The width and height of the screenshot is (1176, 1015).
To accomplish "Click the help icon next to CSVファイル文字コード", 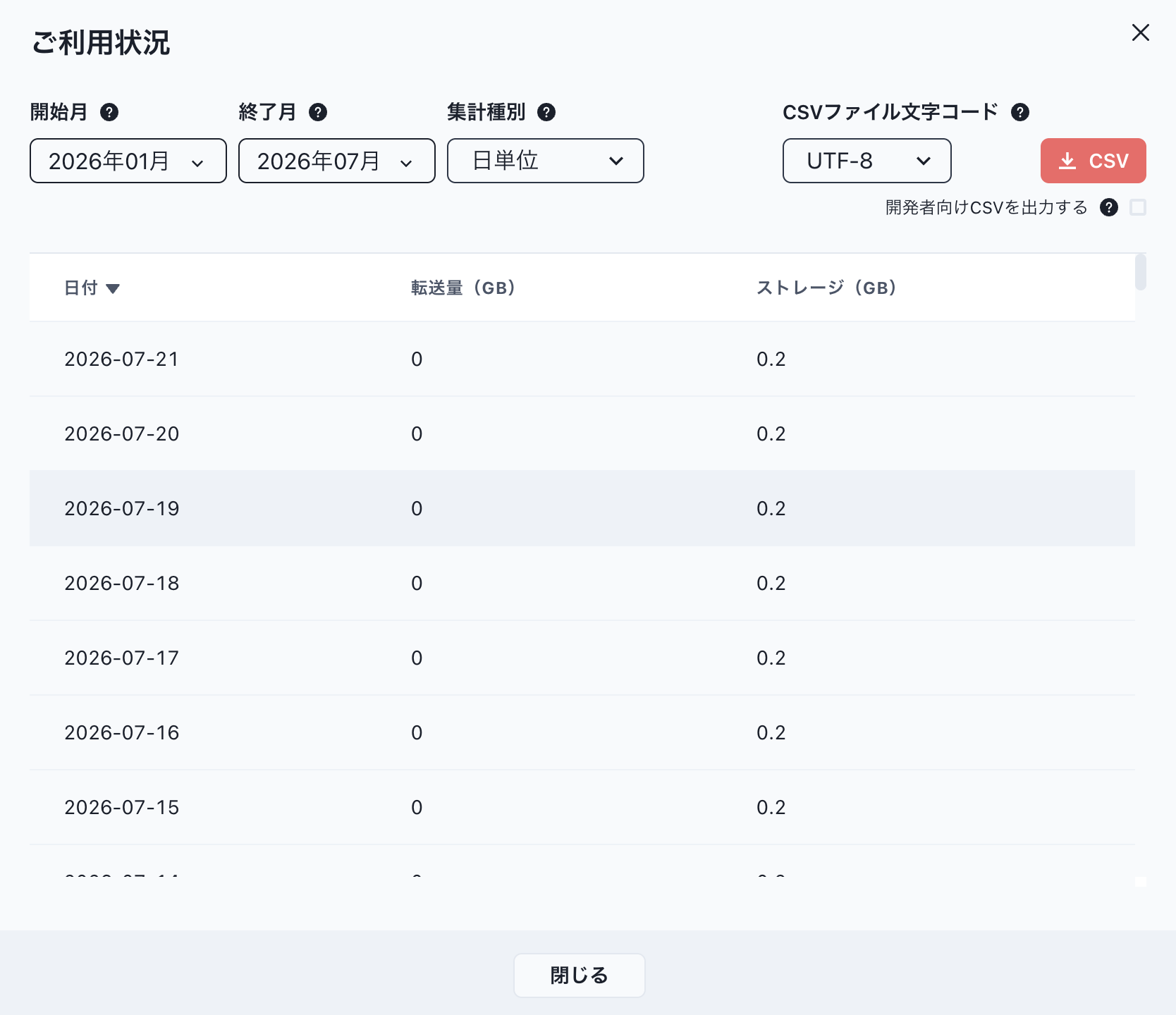I will 1020,112.
